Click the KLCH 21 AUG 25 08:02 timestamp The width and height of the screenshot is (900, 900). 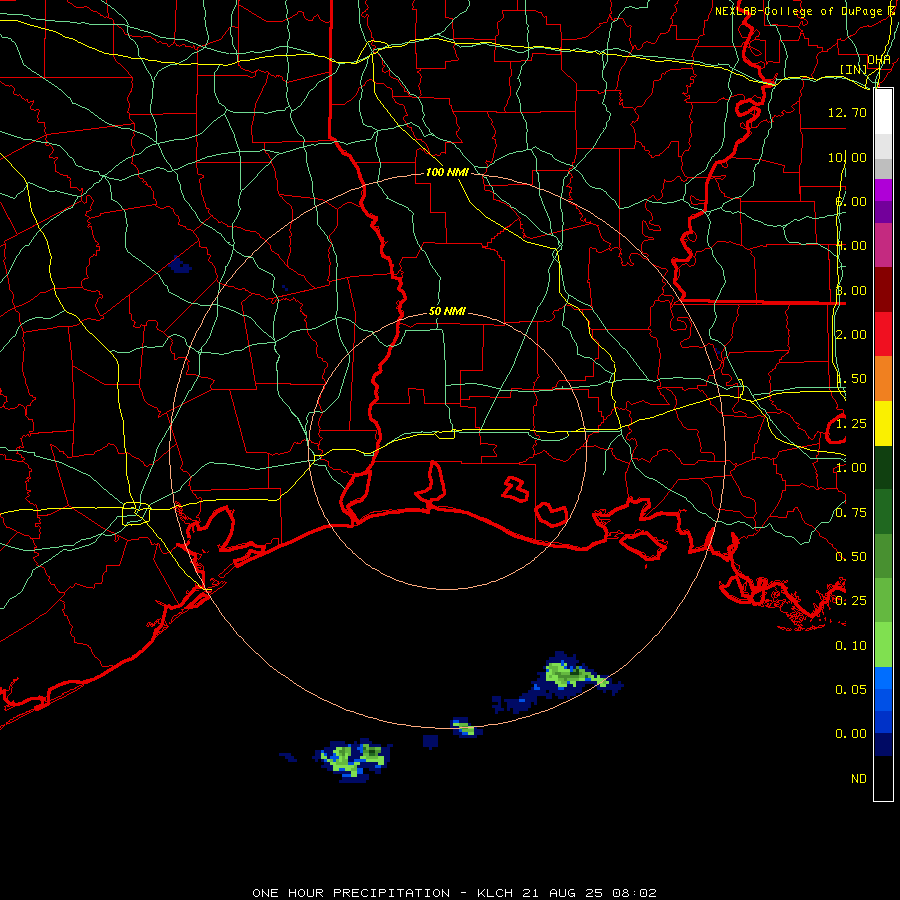567,893
